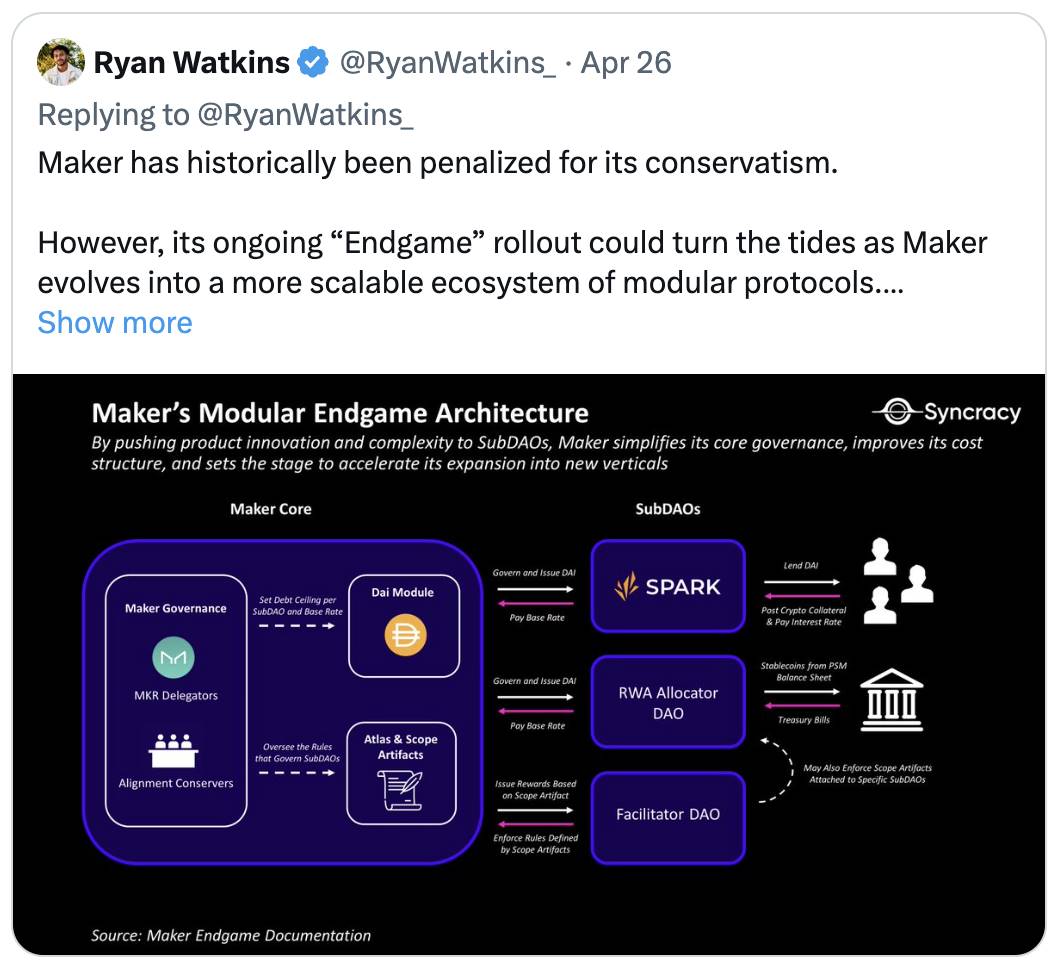Screen dimensions: 1062x968
Task: Expand tweet with Show more
Action: [115, 322]
